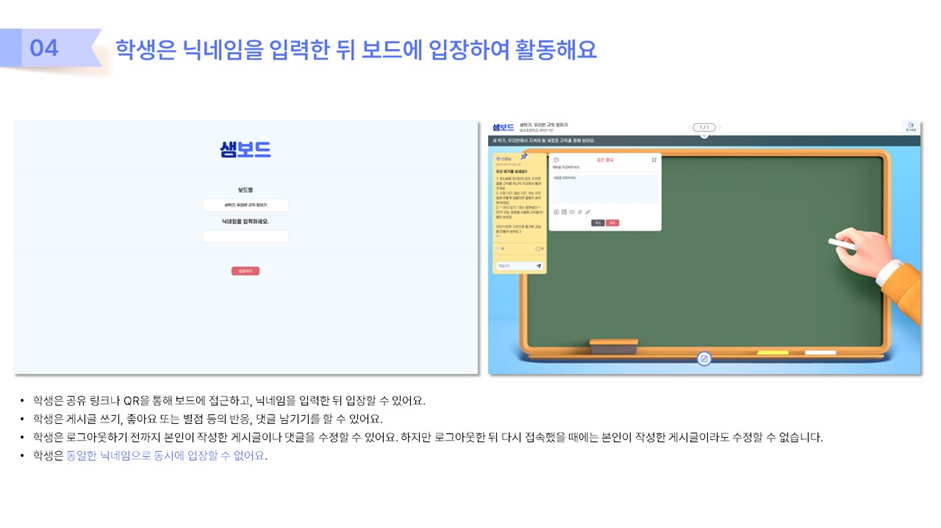This screenshot has height=528, width=941.
Task: Expand the post editor to fullscreen
Action: click(x=654, y=160)
